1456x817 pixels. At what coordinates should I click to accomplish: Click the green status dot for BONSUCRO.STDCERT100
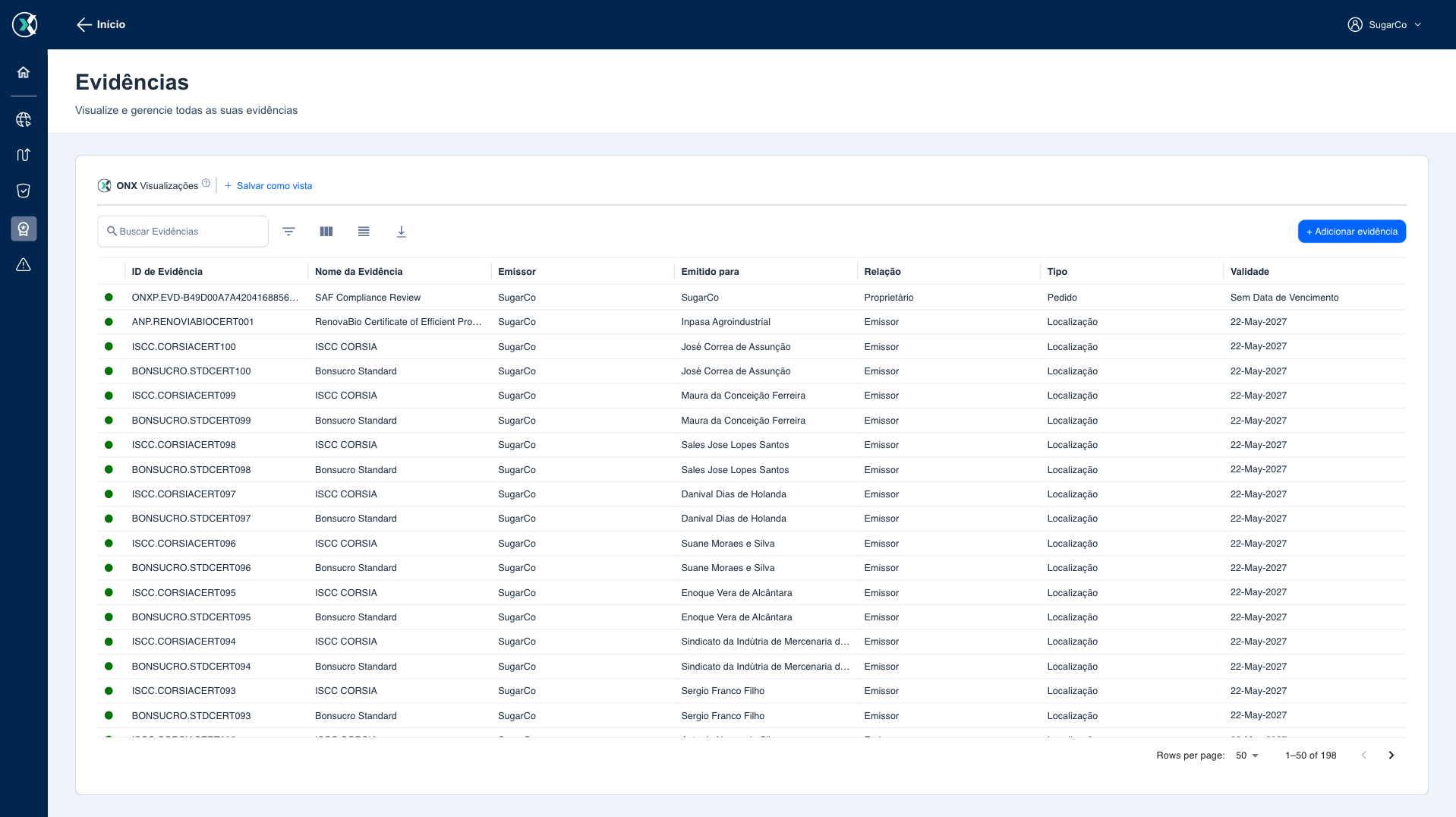click(x=109, y=371)
